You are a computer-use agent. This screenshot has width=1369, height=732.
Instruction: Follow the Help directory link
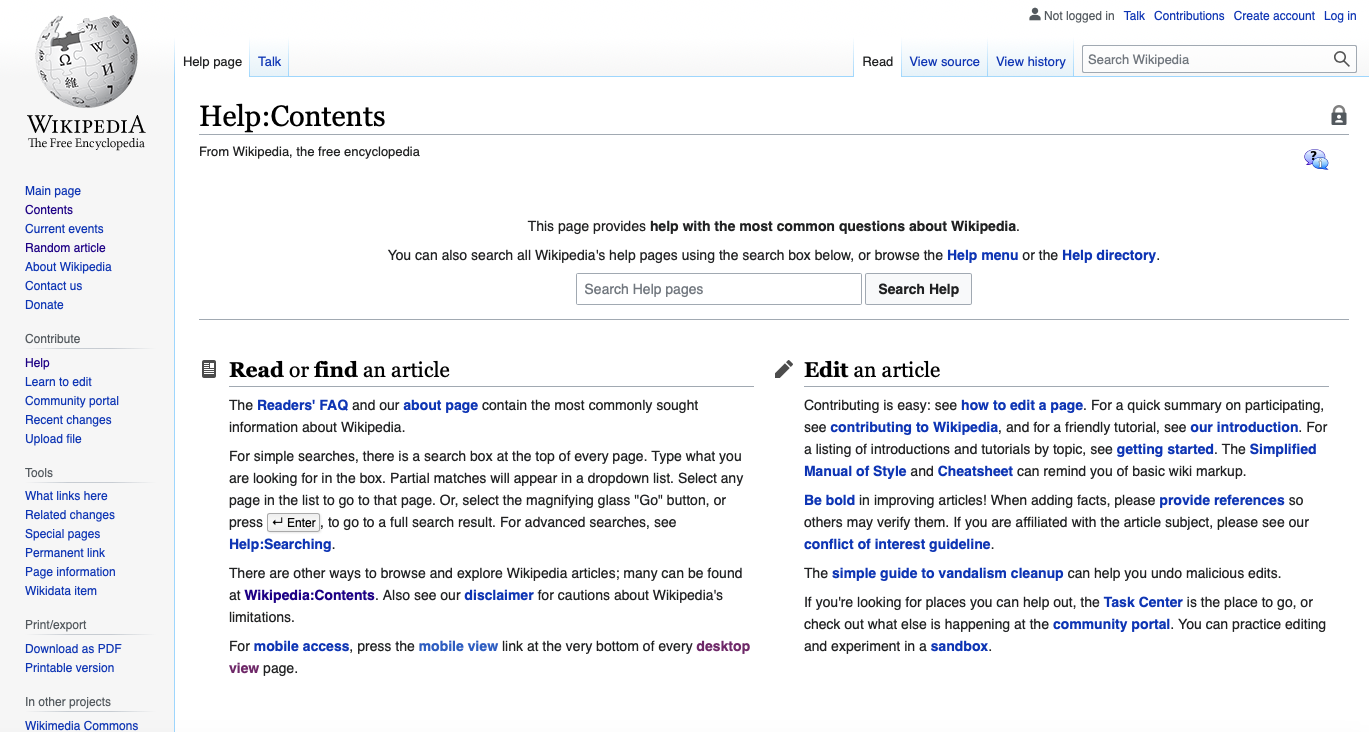[x=1109, y=255]
